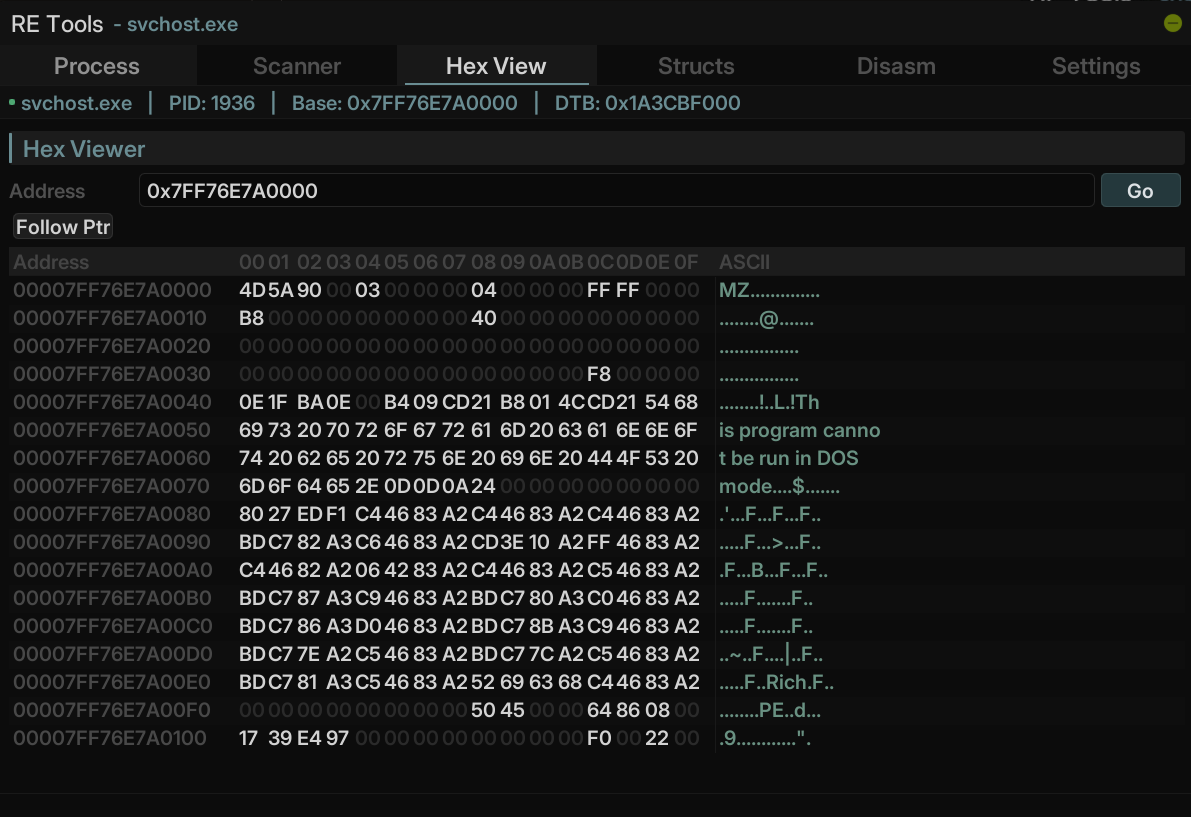Click the Address column header
The width and height of the screenshot is (1191, 817).
tap(51, 262)
